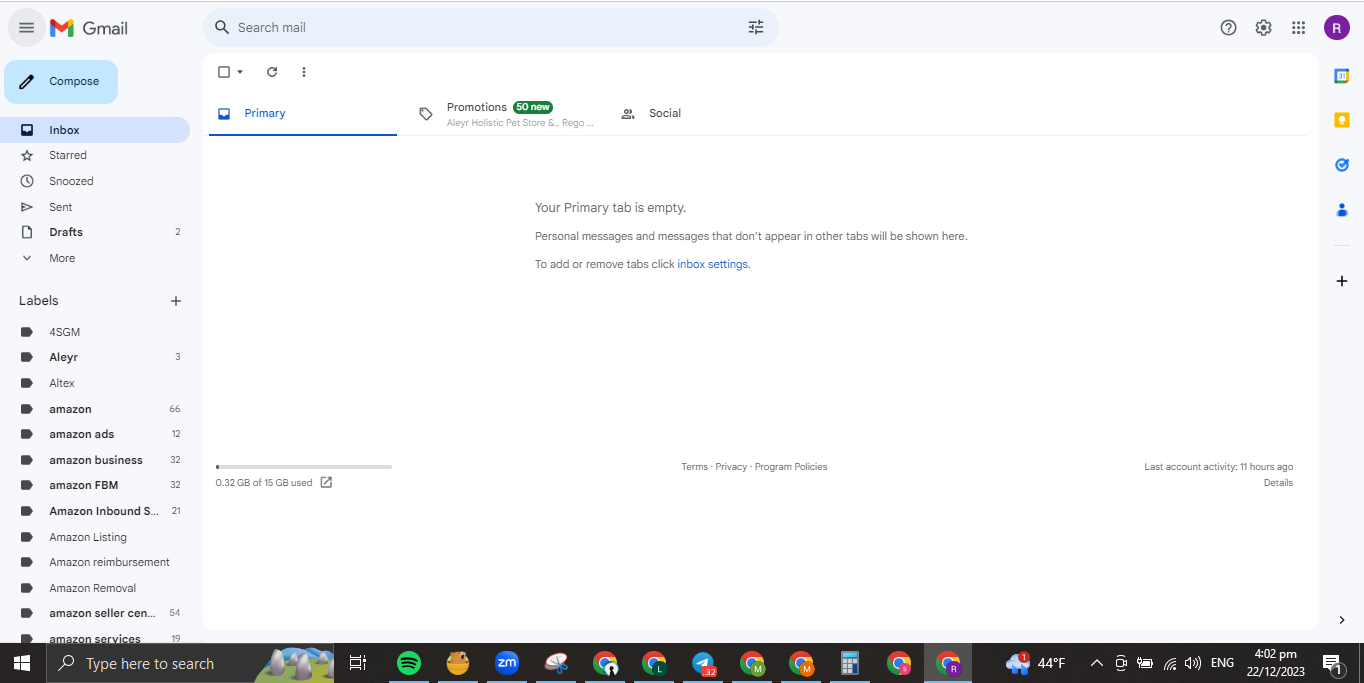Click the taskbar volume icon
This screenshot has width=1364, height=683.
tap(1192, 663)
